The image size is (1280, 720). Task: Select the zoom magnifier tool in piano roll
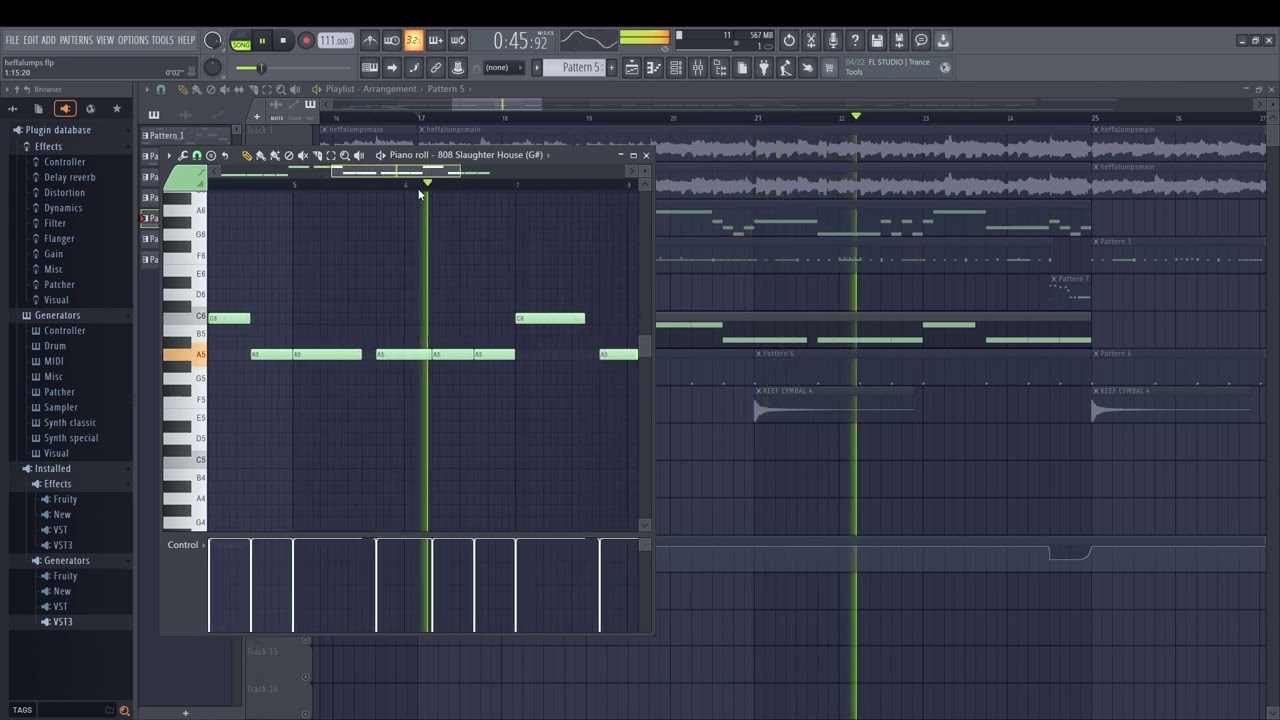[345, 156]
